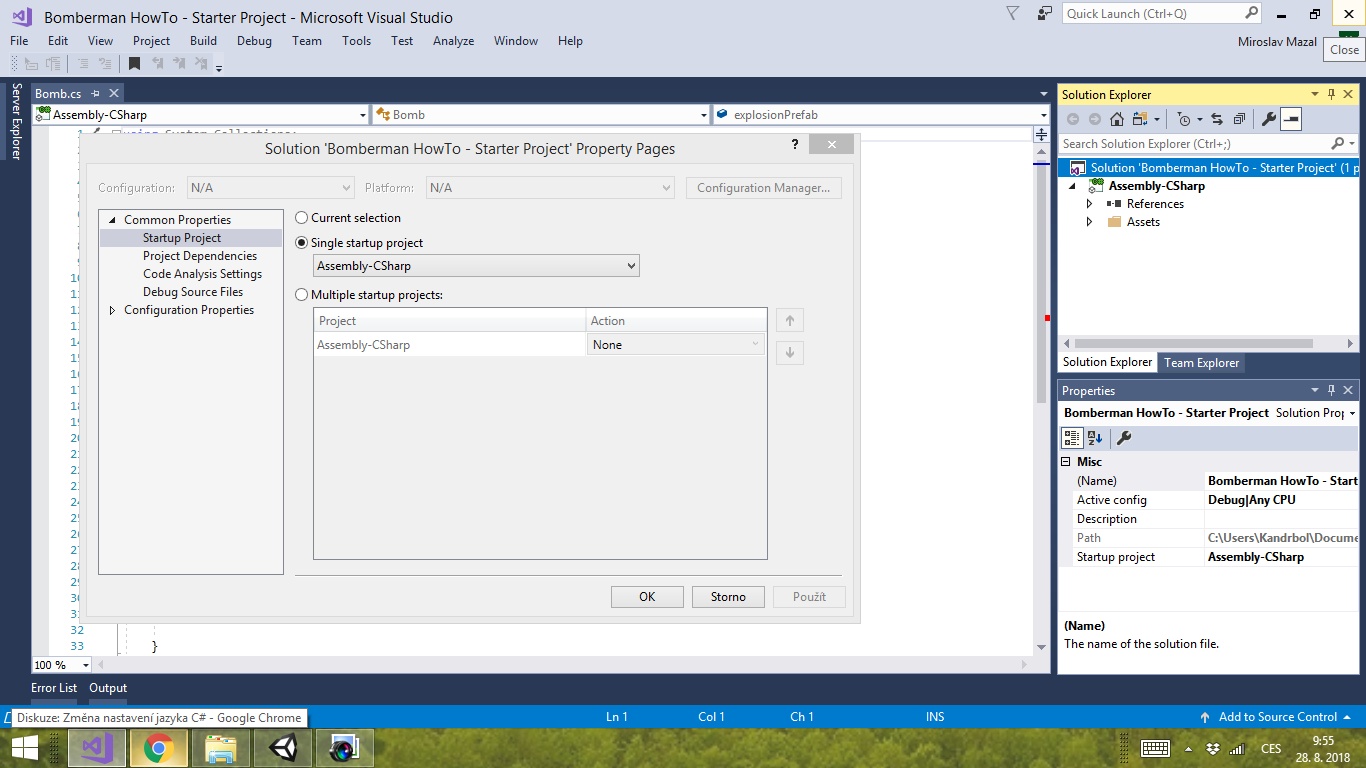Click the Collapse All icon in Solution Explorer

click(1239, 119)
